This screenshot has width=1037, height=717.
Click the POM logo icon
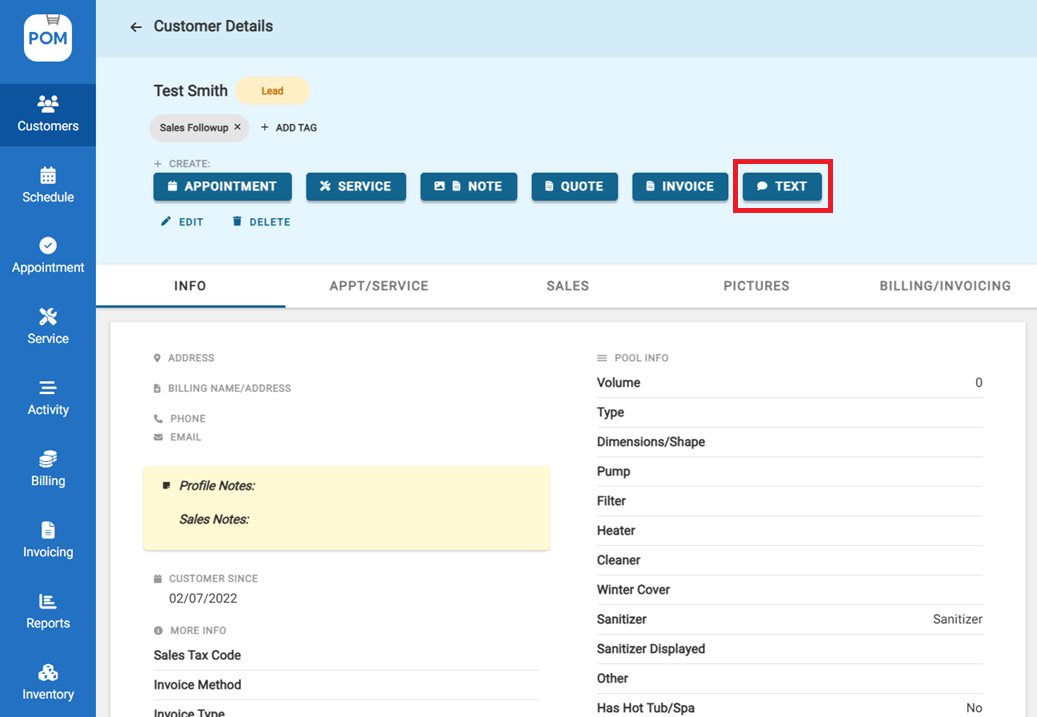(x=48, y=38)
